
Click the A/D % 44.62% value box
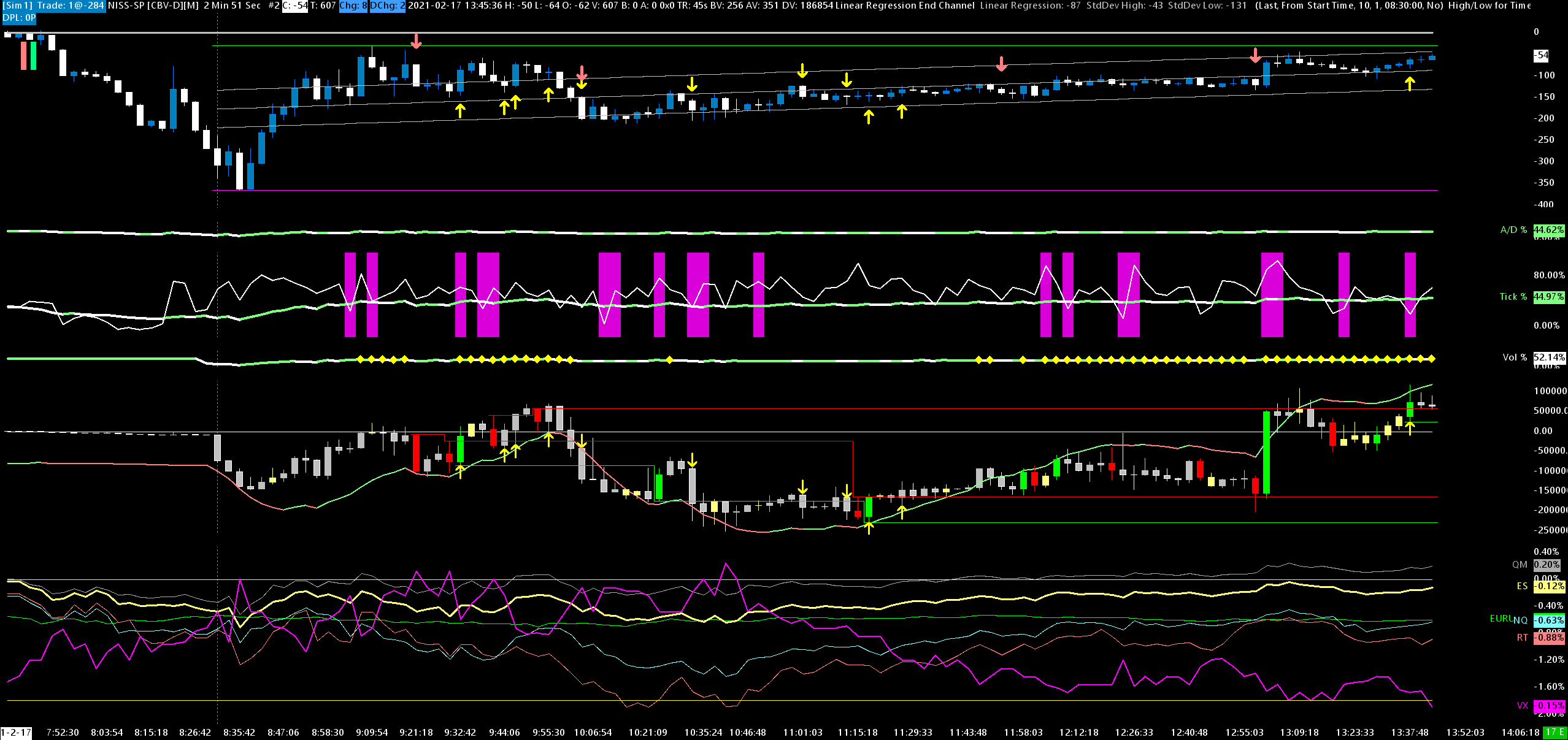1548,230
